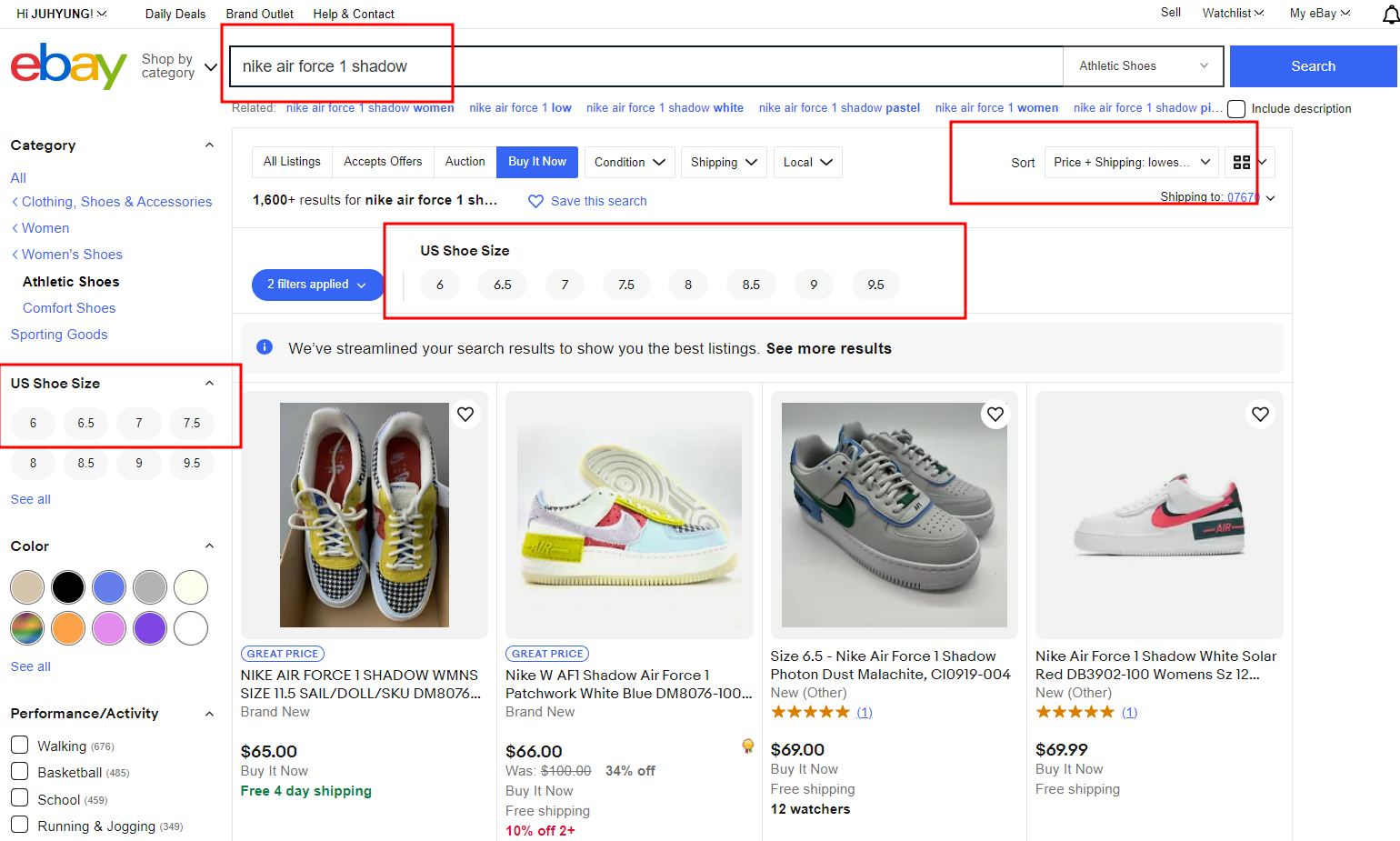Pick the blue color swatch
Viewport: 1400px width, 841px height.
coord(109,587)
